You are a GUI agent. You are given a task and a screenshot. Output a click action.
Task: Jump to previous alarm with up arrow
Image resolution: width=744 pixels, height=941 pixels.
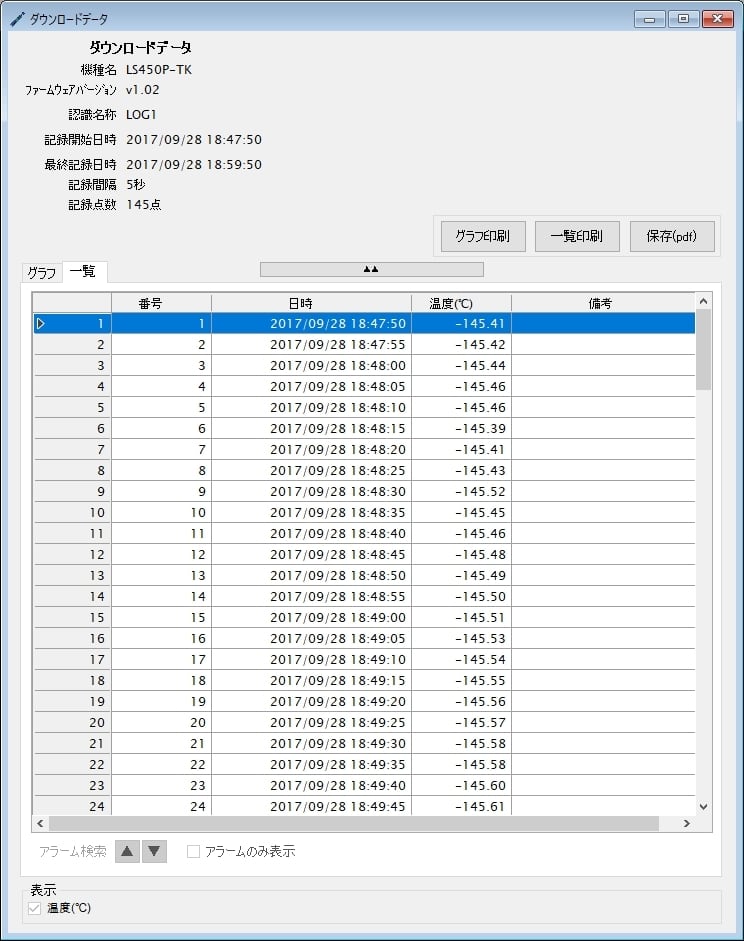point(127,851)
